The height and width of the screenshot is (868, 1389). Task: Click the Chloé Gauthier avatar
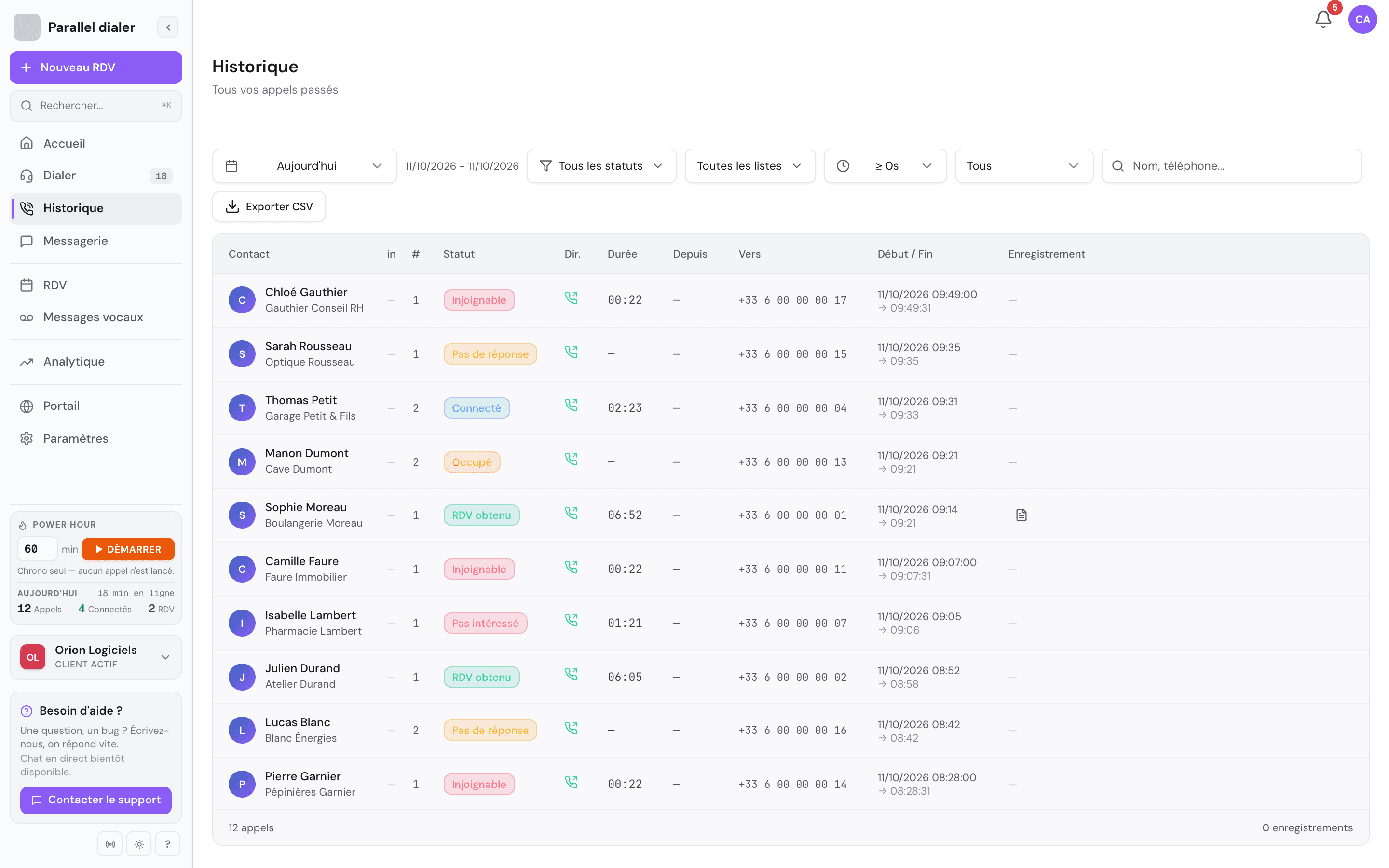coord(242,299)
